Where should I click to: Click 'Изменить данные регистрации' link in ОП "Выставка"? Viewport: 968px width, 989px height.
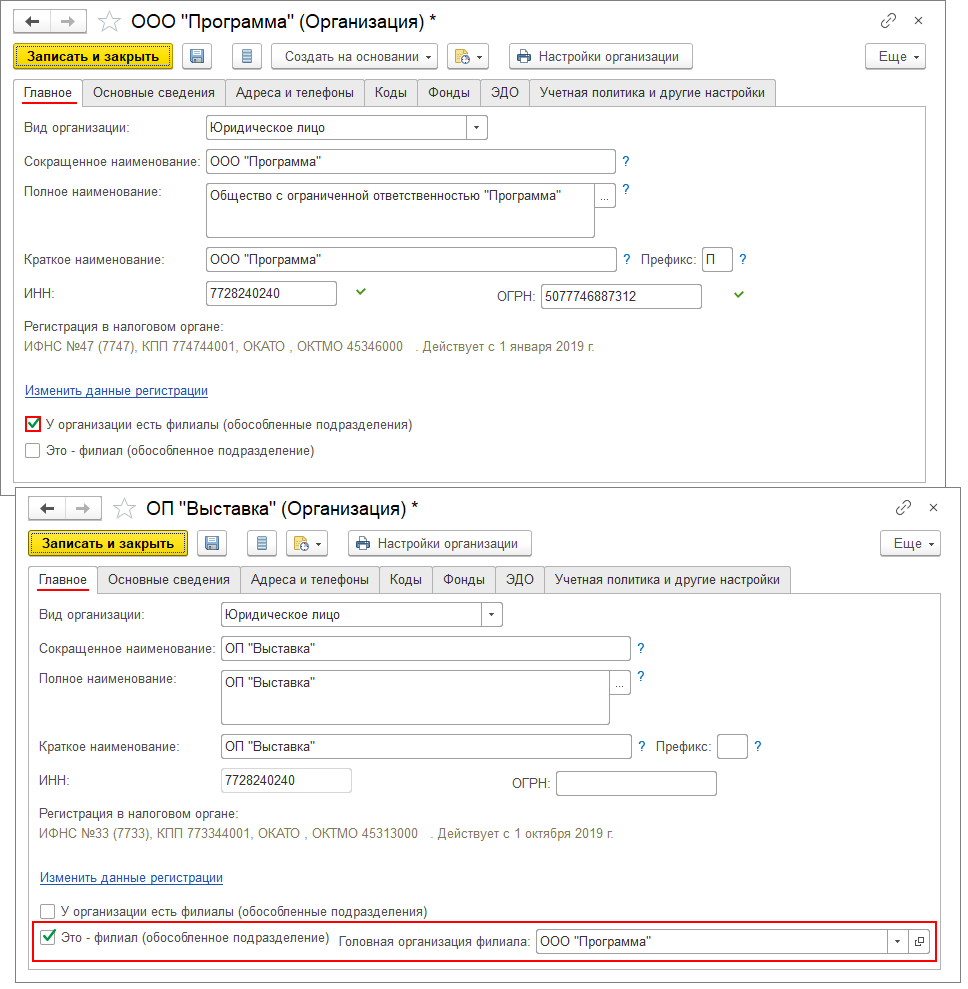[131, 877]
